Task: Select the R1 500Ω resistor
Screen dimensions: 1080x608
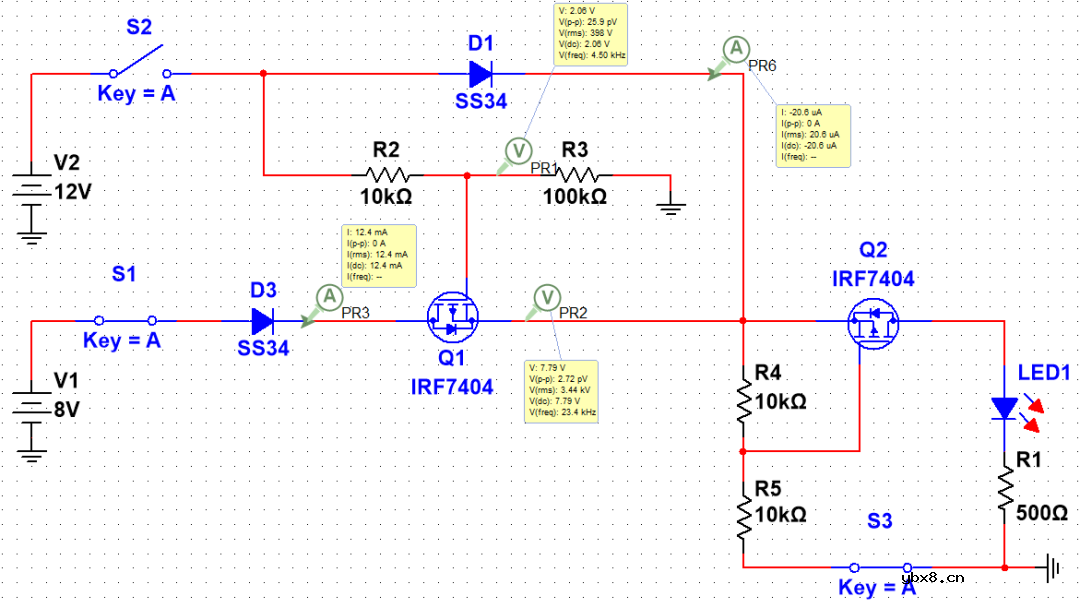Action: click(x=1003, y=494)
